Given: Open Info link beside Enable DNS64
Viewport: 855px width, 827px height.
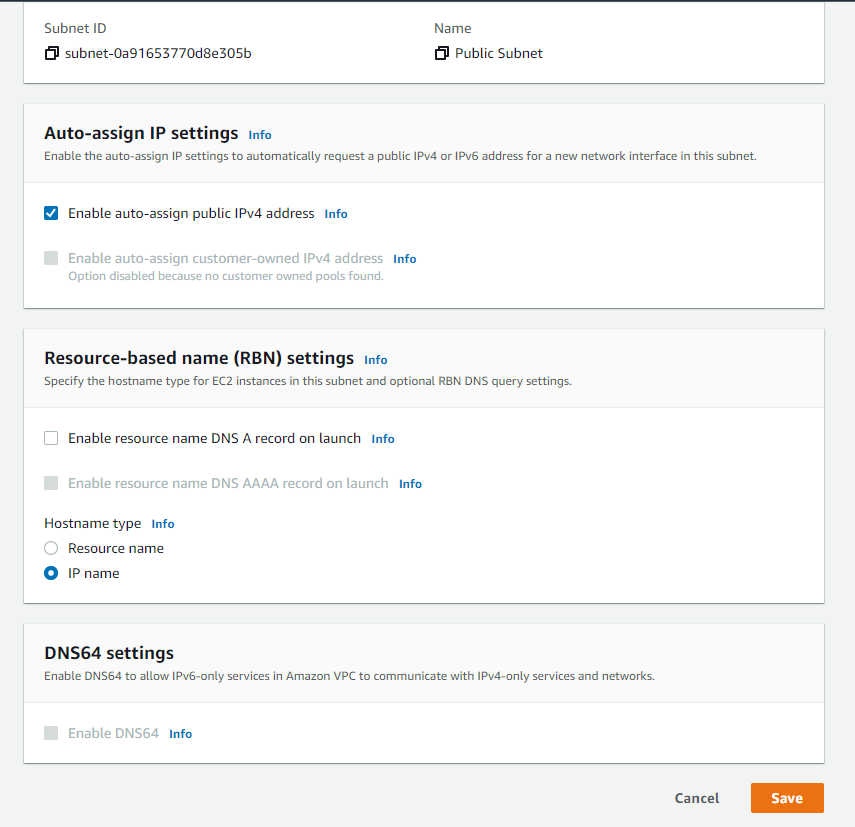Looking at the screenshot, I should tap(180, 734).
